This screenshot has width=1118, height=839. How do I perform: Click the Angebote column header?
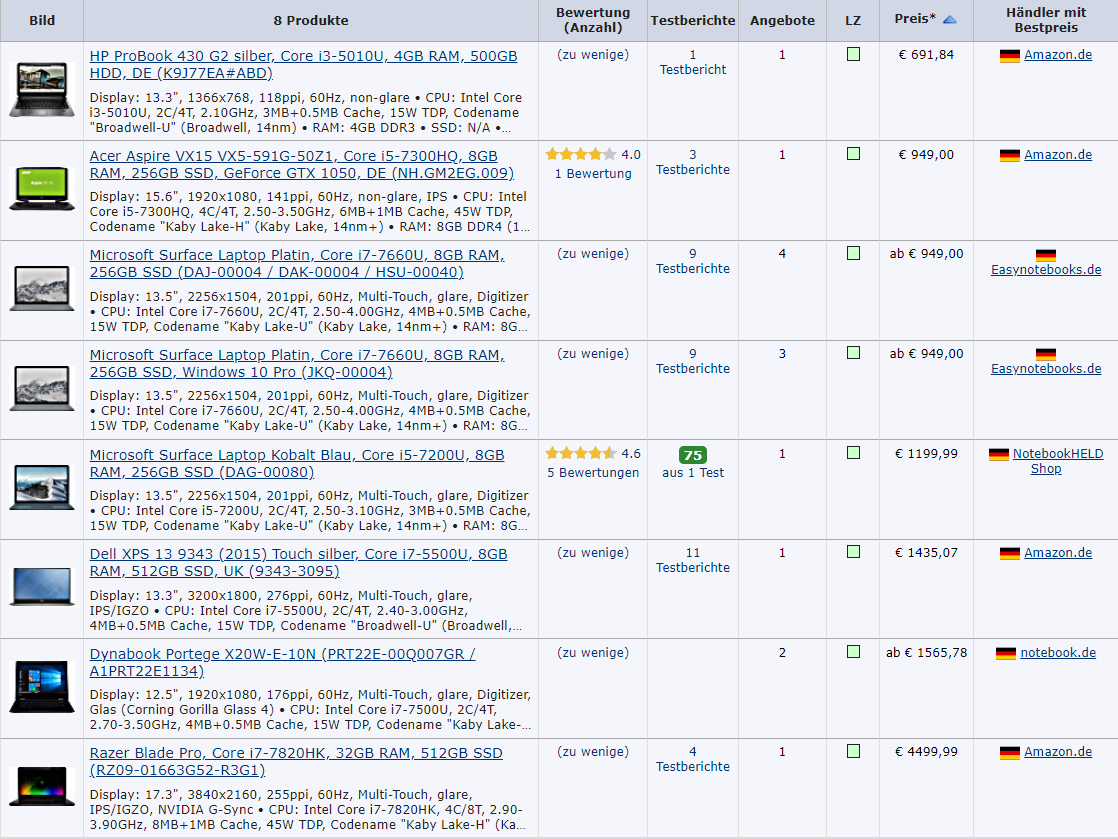pyautogui.click(x=782, y=20)
